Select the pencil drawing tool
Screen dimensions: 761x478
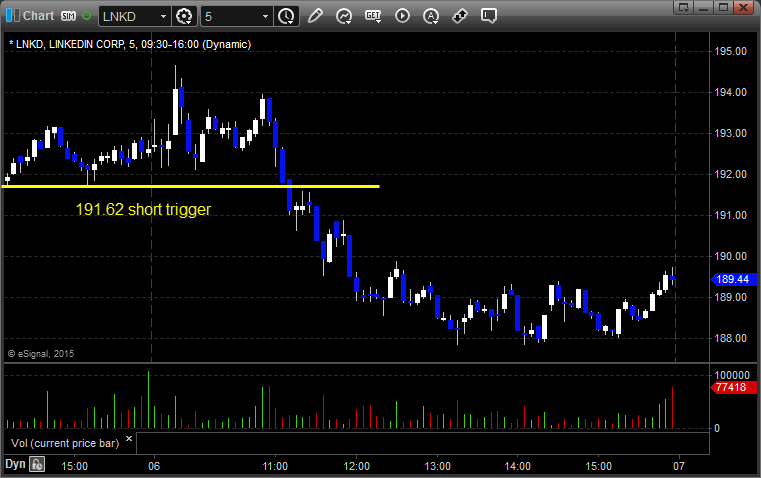coord(315,16)
